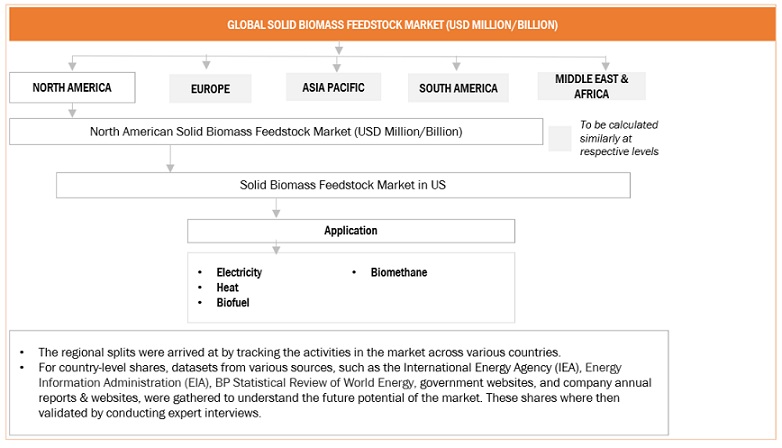
Task: Click the orange Global Solid Biomass Feedstock Market header
Action: coord(391,24)
